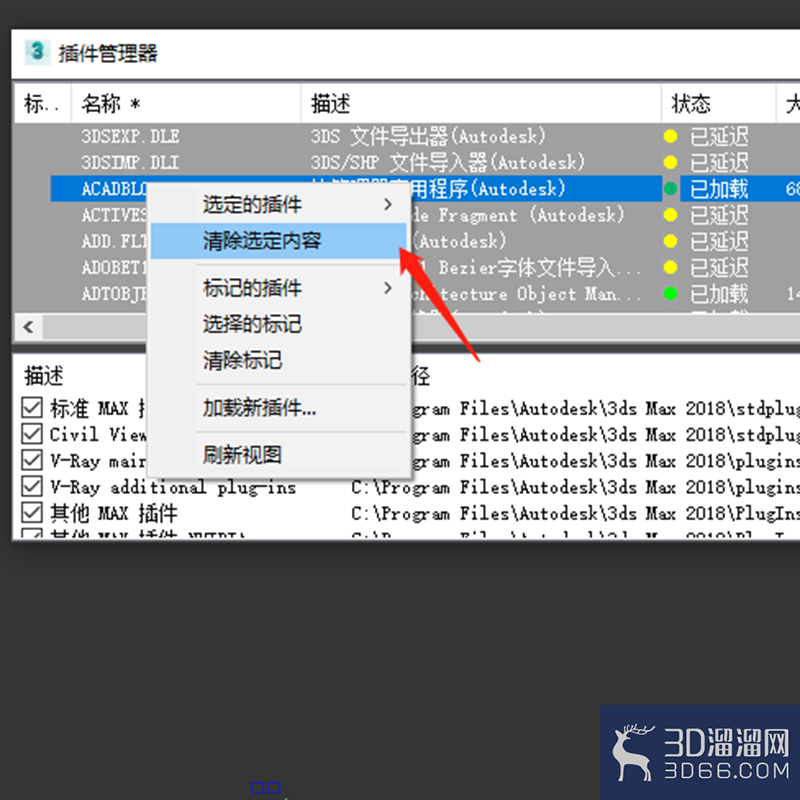
Task: Open the 标记的插件 submenu
Action: click(x=279, y=288)
